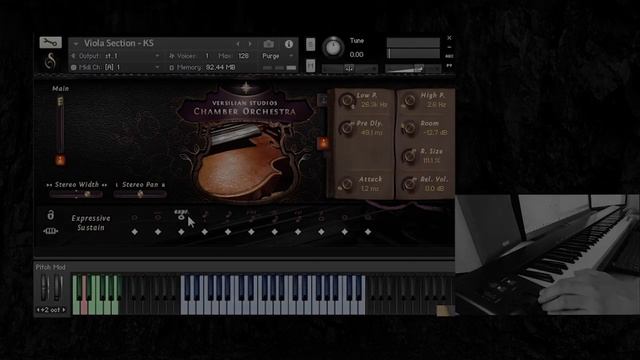
Task: Load next instrument with right arrow
Action: pyautogui.click(x=250, y=44)
